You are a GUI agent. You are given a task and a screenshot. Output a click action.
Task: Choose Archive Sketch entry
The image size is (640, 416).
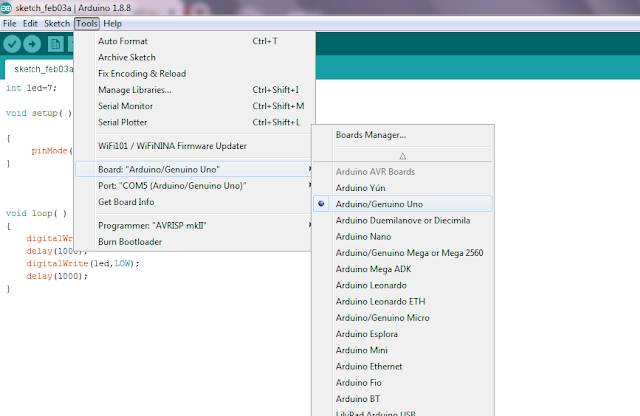tap(194, 57)
